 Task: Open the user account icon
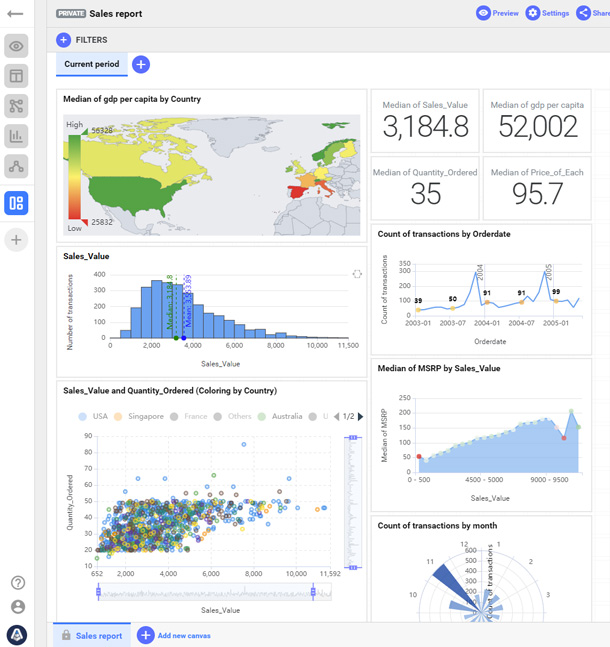pyautogui.click(x=18, y=607)
